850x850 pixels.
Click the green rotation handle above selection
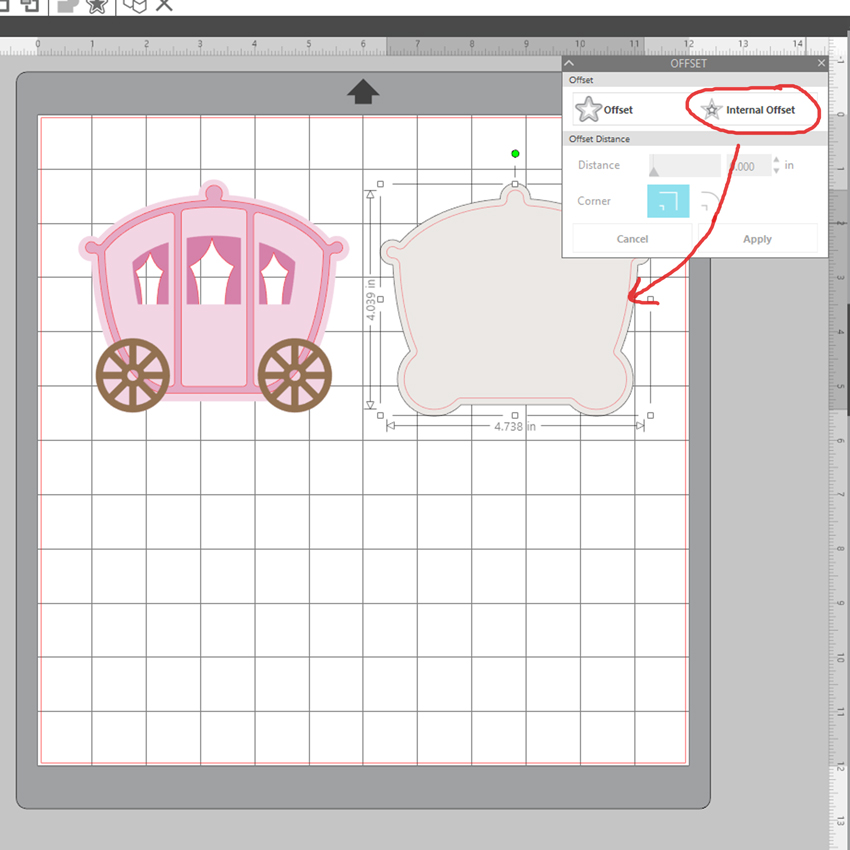click(x=515, y=154)
